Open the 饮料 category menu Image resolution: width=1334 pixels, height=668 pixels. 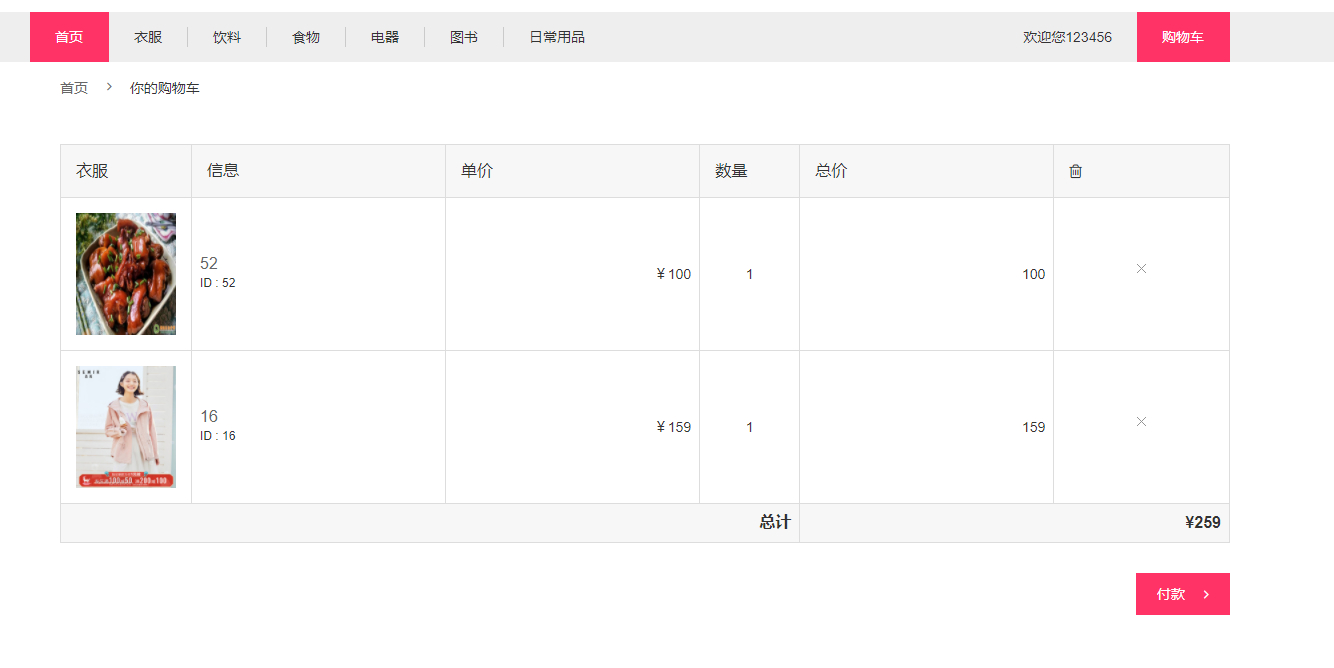point(227,36)
